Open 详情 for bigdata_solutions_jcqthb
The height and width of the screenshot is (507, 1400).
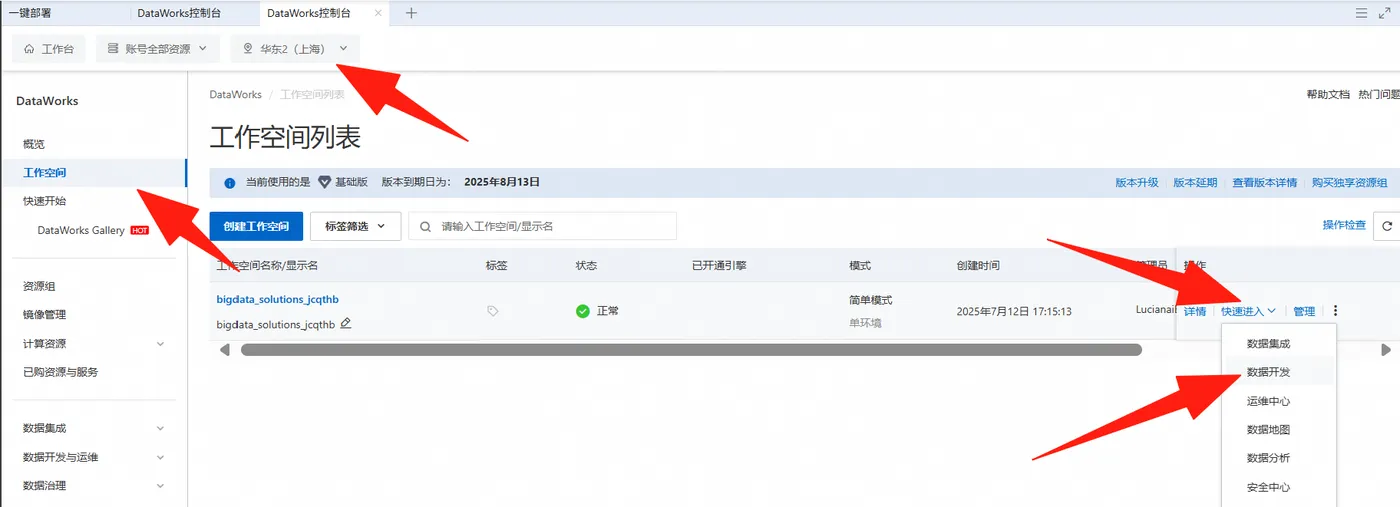(x=1195, y=311)
